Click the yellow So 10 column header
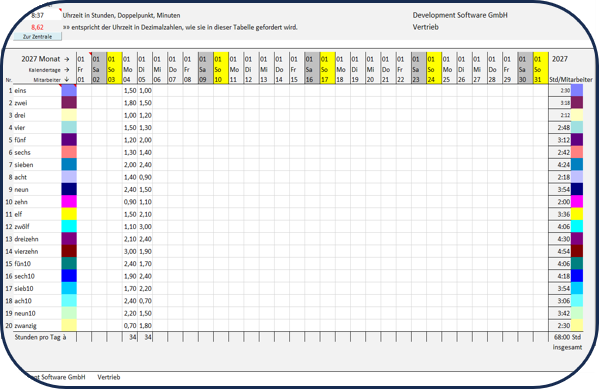The image size is (600, 390). click(221, 69)
